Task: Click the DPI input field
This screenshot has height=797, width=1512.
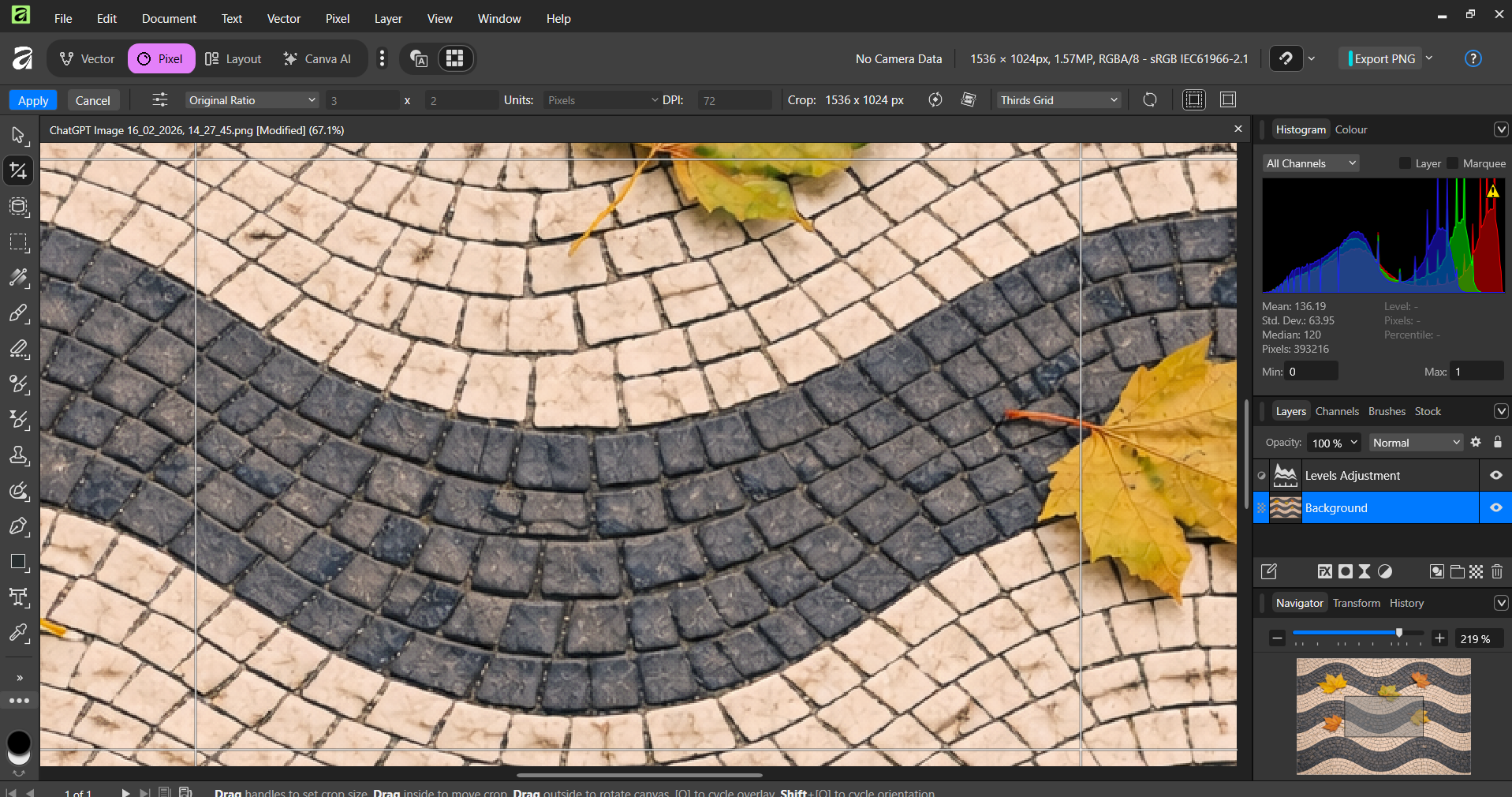Action: [734, 100]
